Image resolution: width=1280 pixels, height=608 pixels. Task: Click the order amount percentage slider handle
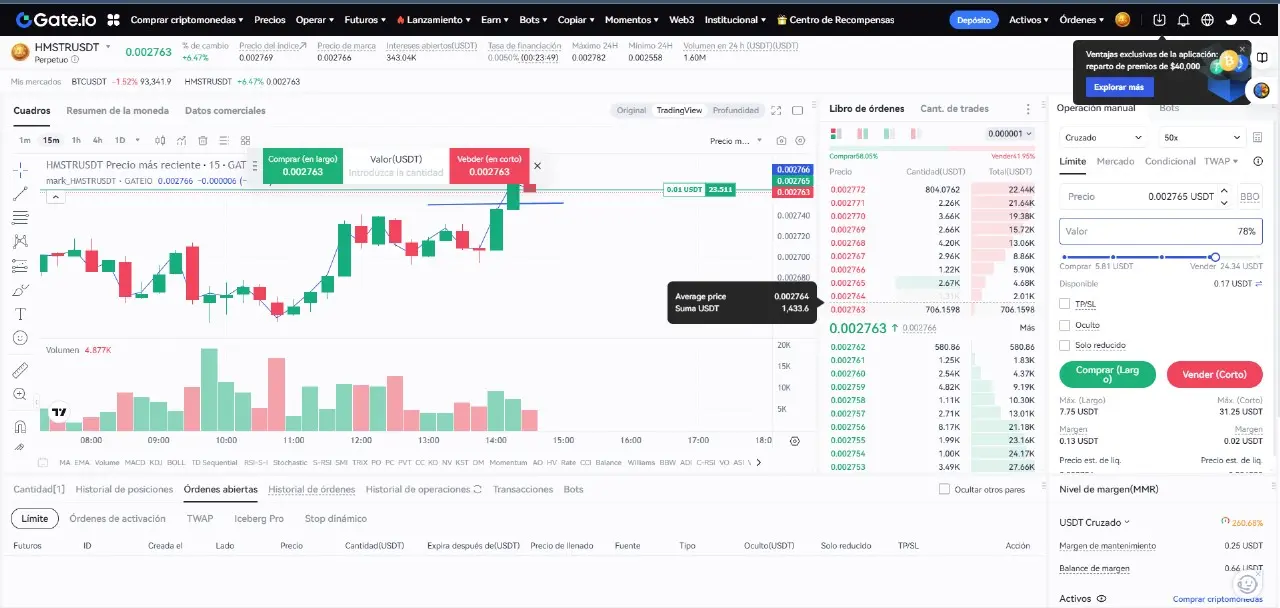(x=1214, y=257)
